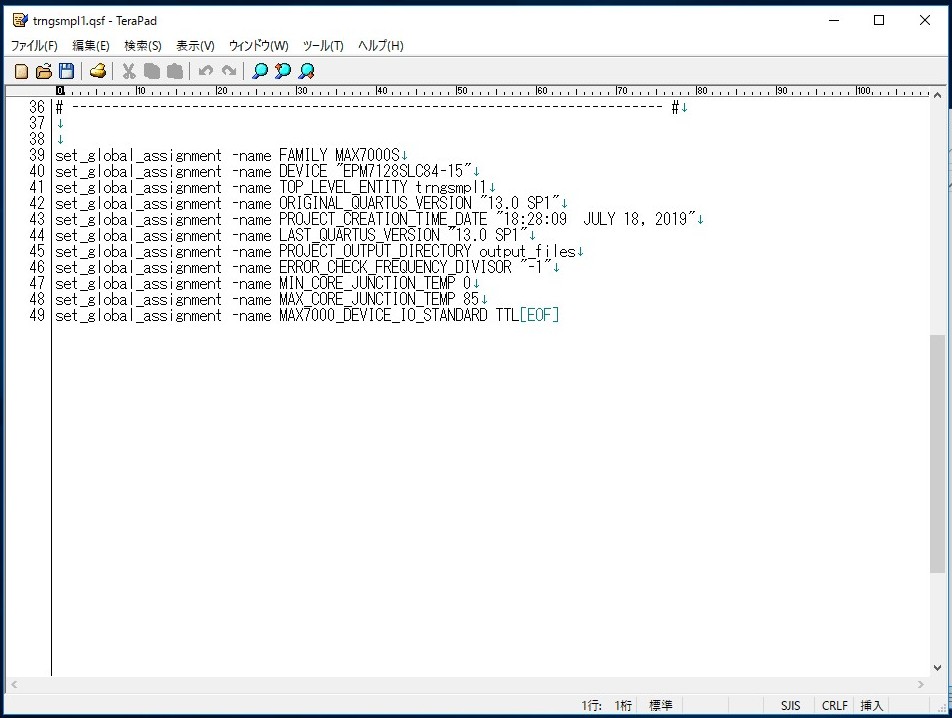Click the vertical scrollbar thumb
The image size is (952, 718).
point(937,453)
